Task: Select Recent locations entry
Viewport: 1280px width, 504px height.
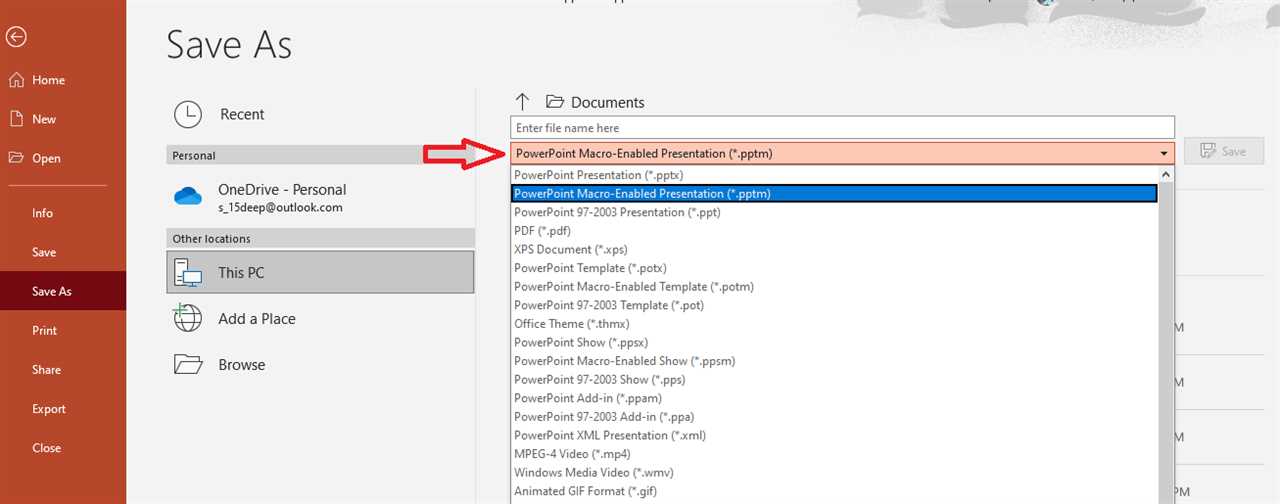Action: (x=320, y=114)
